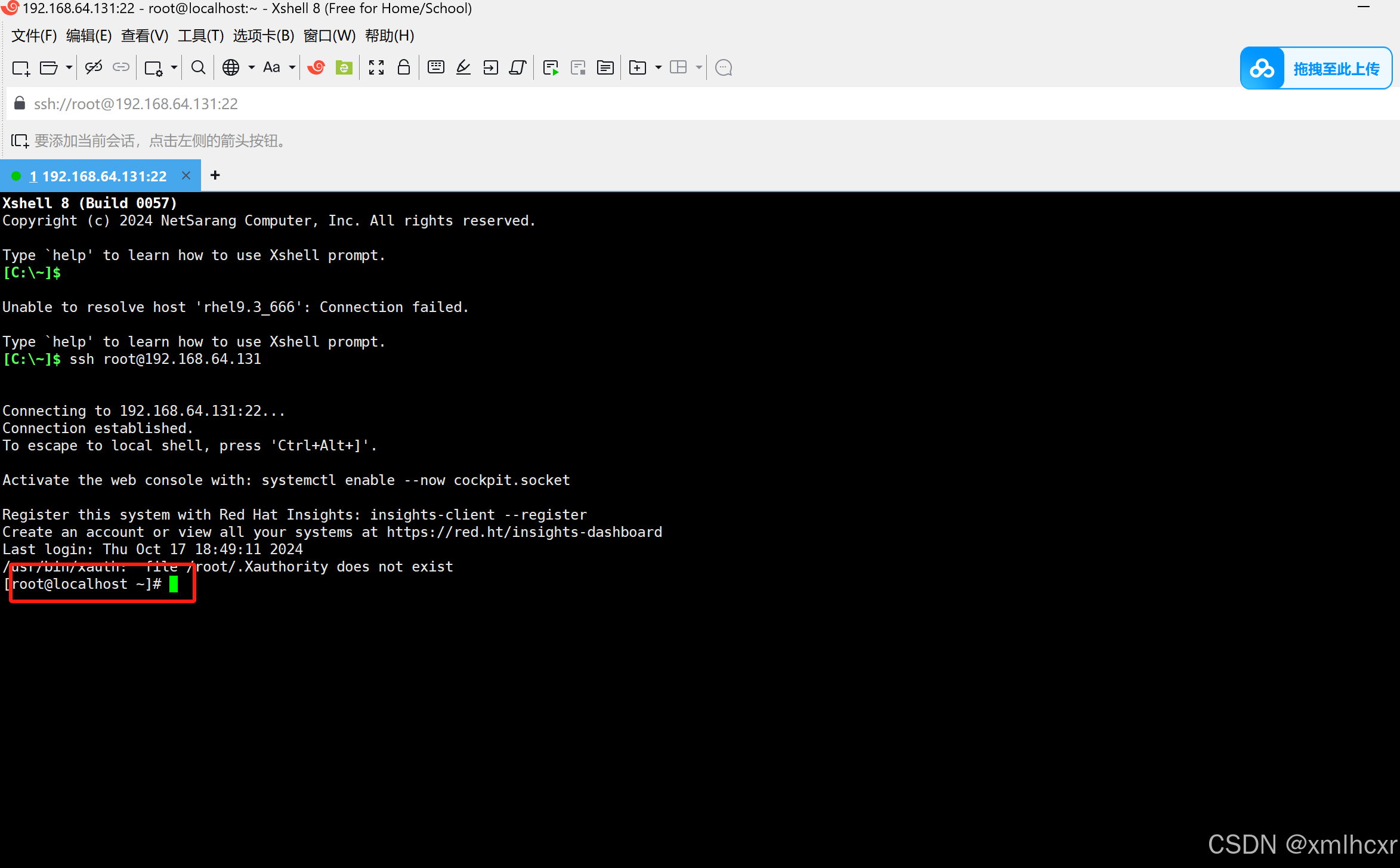Open the on-screen keyboard icon
This screenshot has height=868, width=1400.
tap(436, 67)
